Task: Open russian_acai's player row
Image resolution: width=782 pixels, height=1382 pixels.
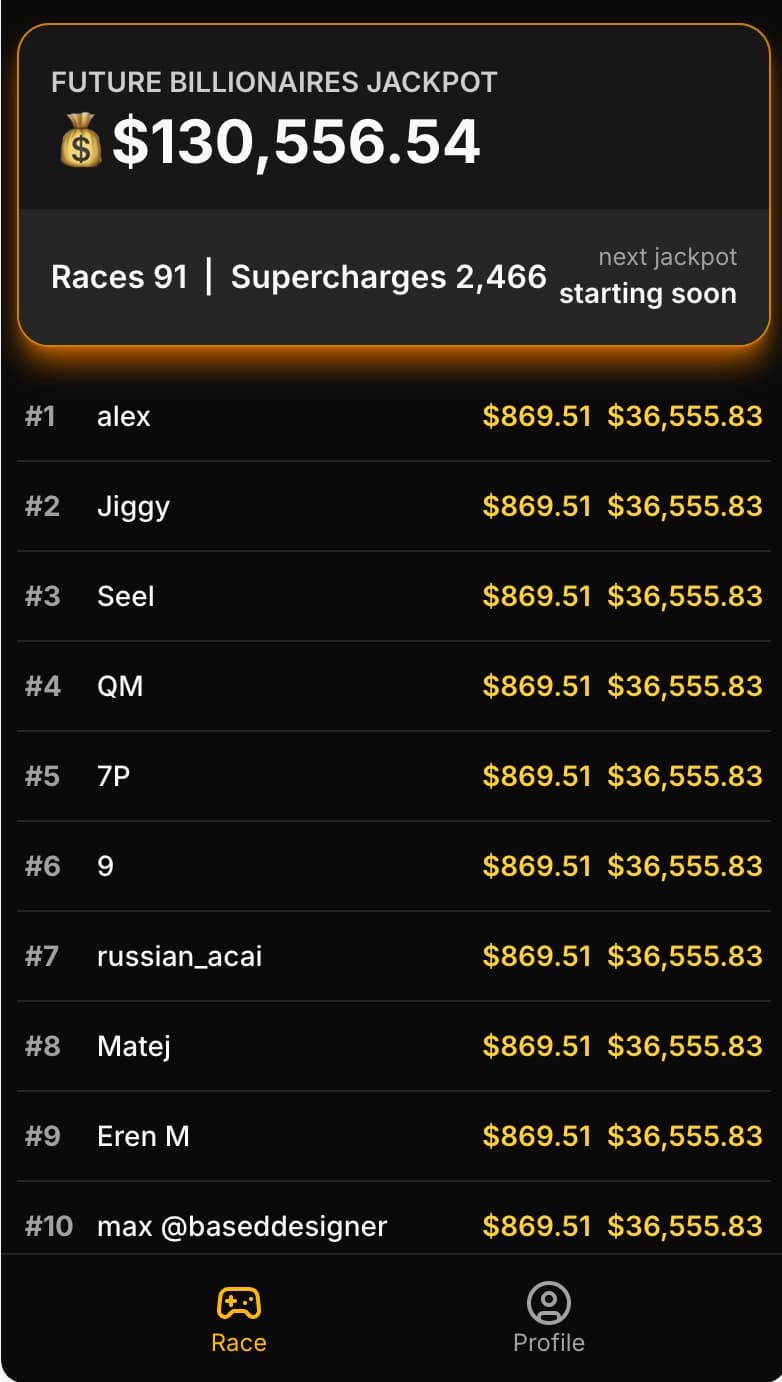Action: click(x=179, y=956)
